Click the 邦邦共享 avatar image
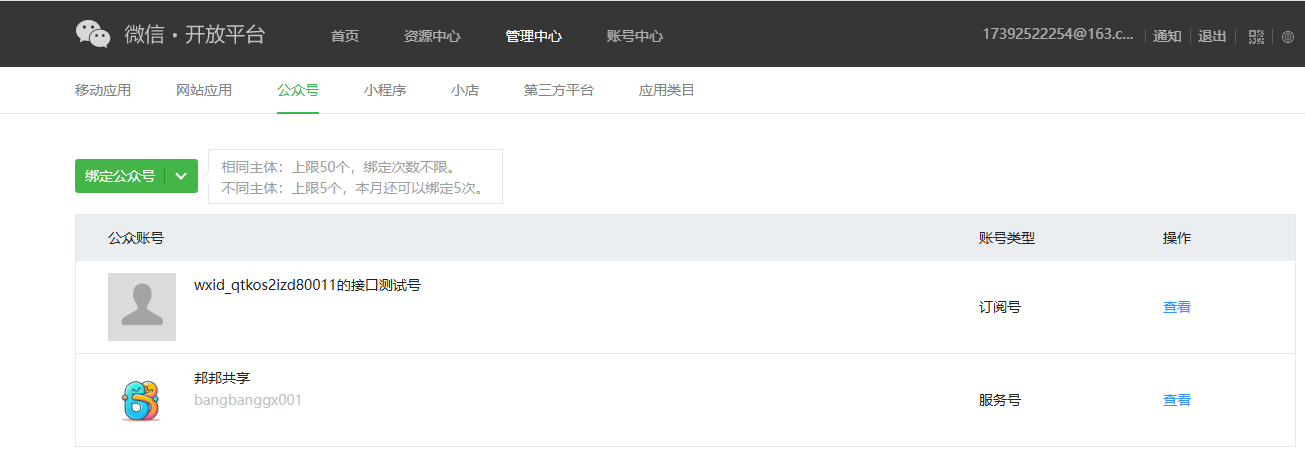 142,400
